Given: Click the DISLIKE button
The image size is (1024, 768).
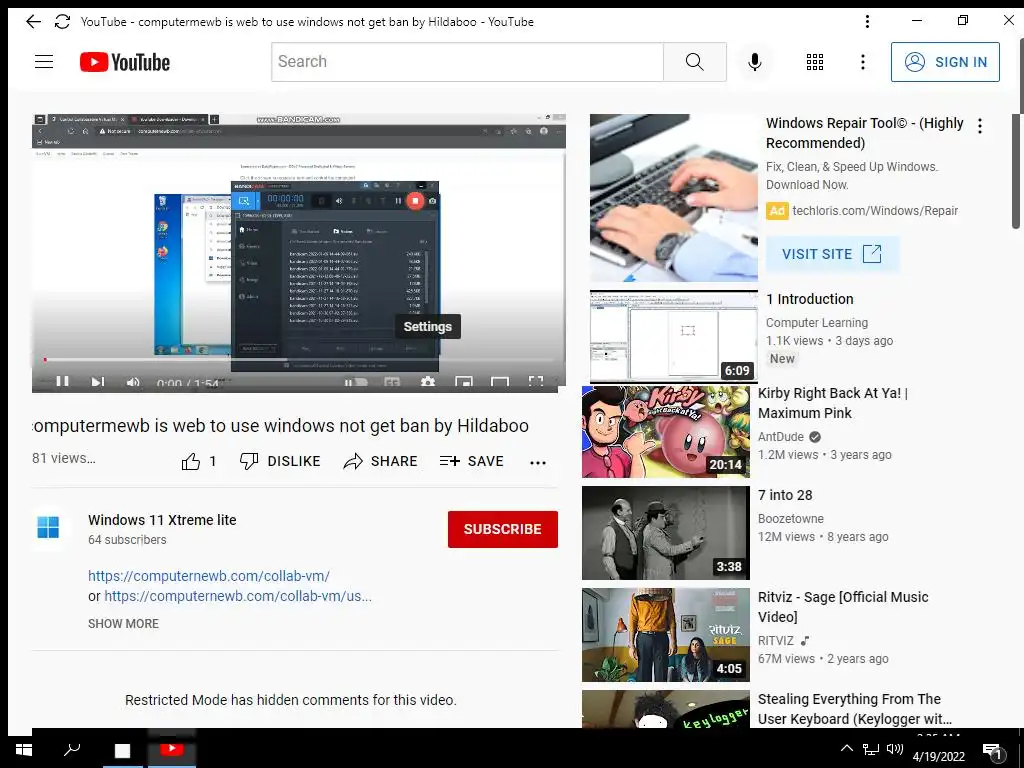Looking at the screenshot, I should pyautogui.click(x=280, y=461).
